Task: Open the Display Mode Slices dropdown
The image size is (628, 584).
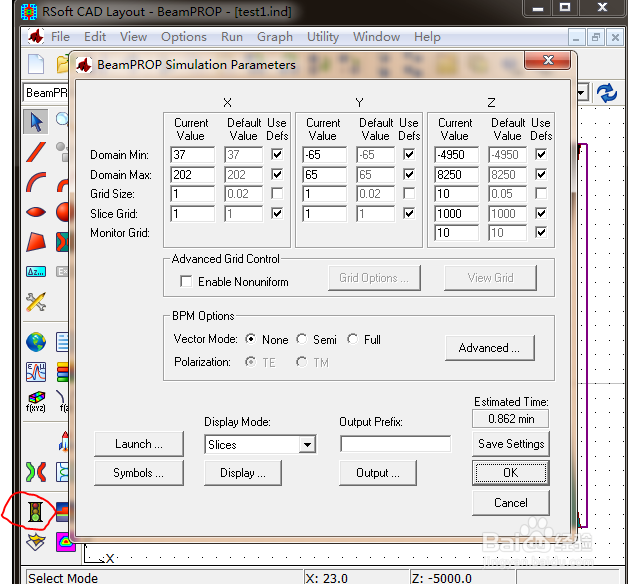Action: 307,445
